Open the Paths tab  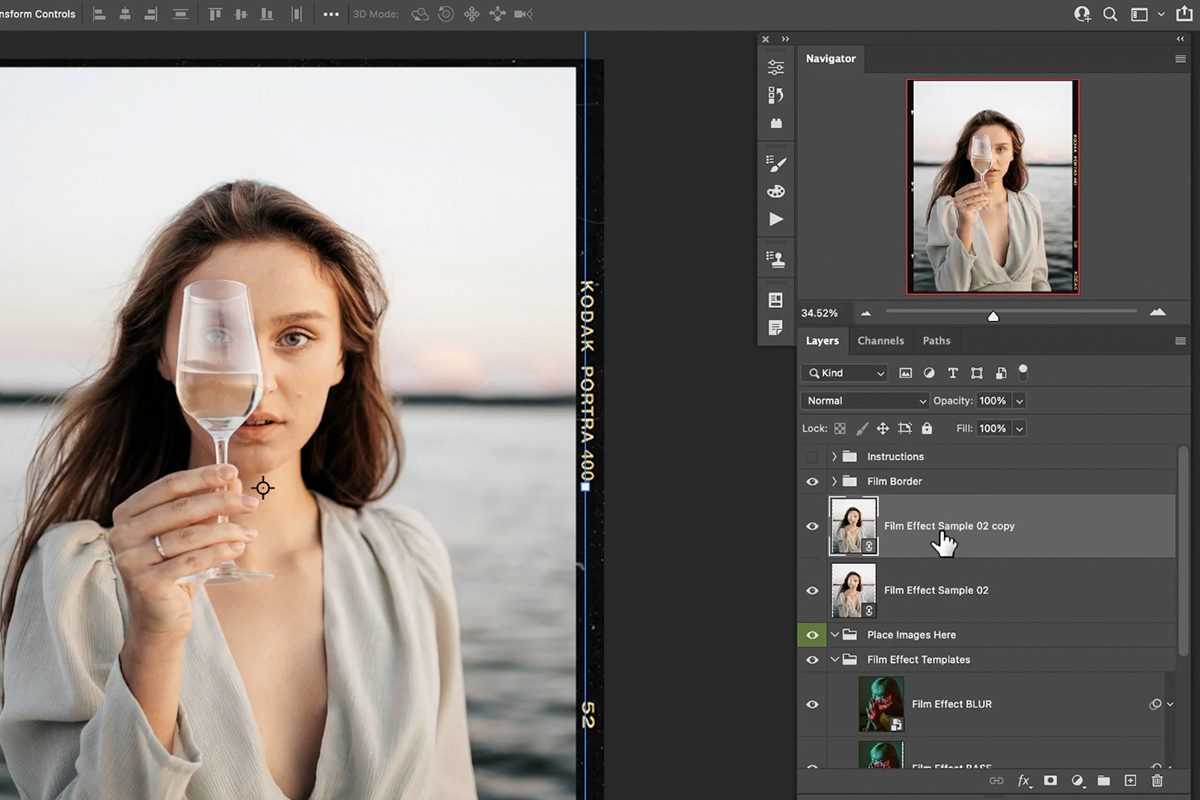(x=936, y=340)
